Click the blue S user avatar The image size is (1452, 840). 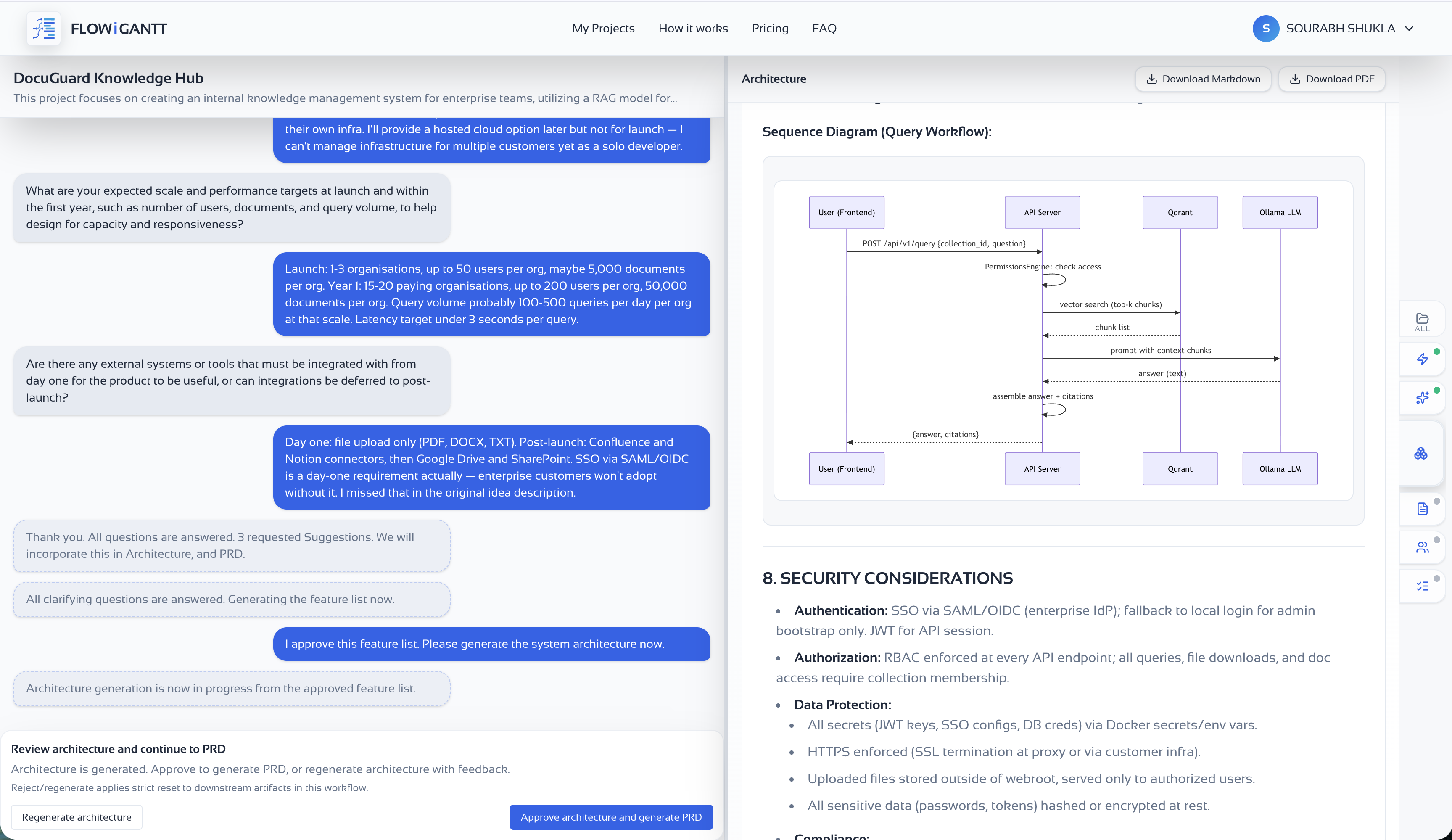pos(1265,28)
